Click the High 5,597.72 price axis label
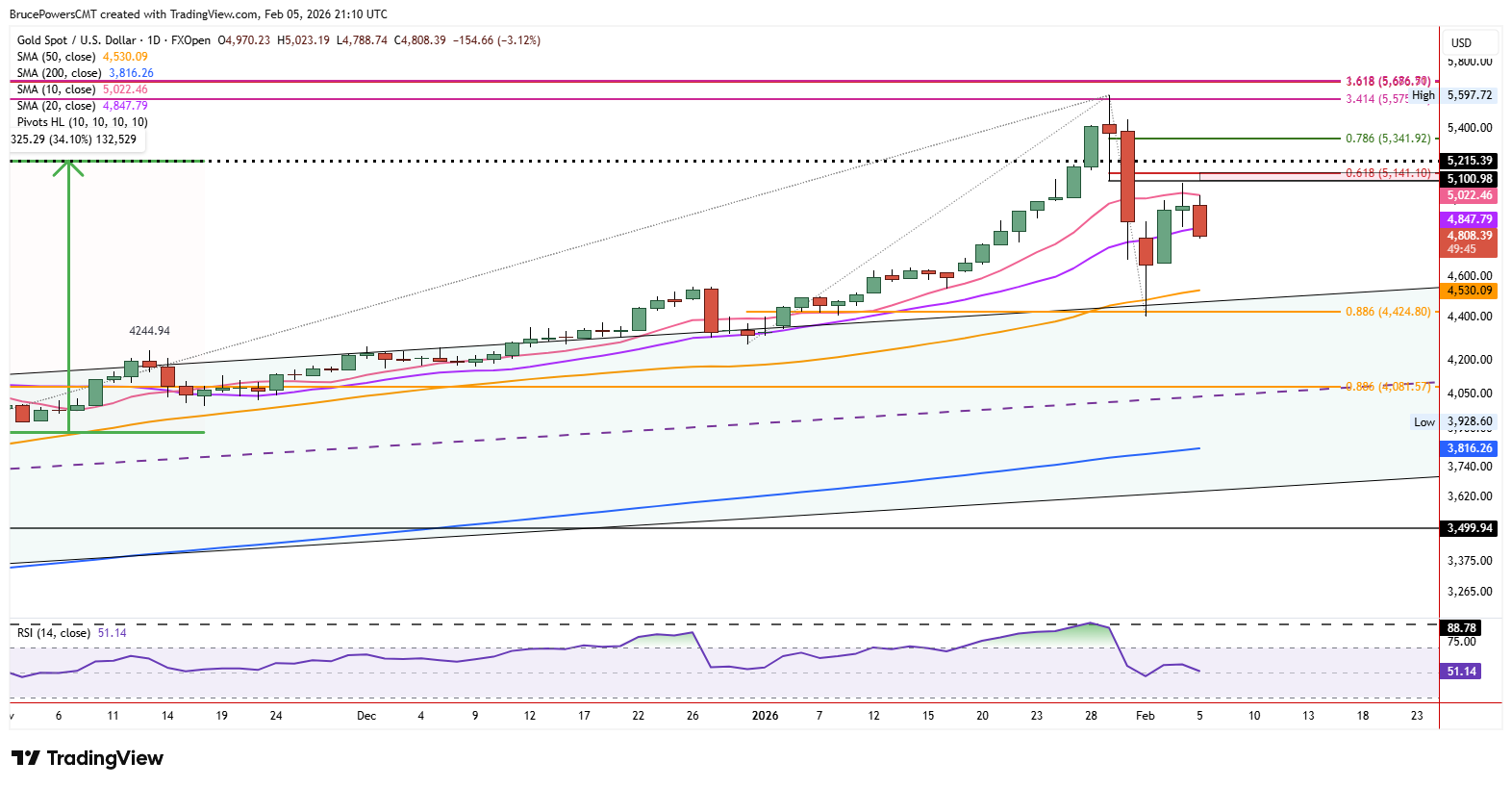1512x787 pixels. [1453, 95]
